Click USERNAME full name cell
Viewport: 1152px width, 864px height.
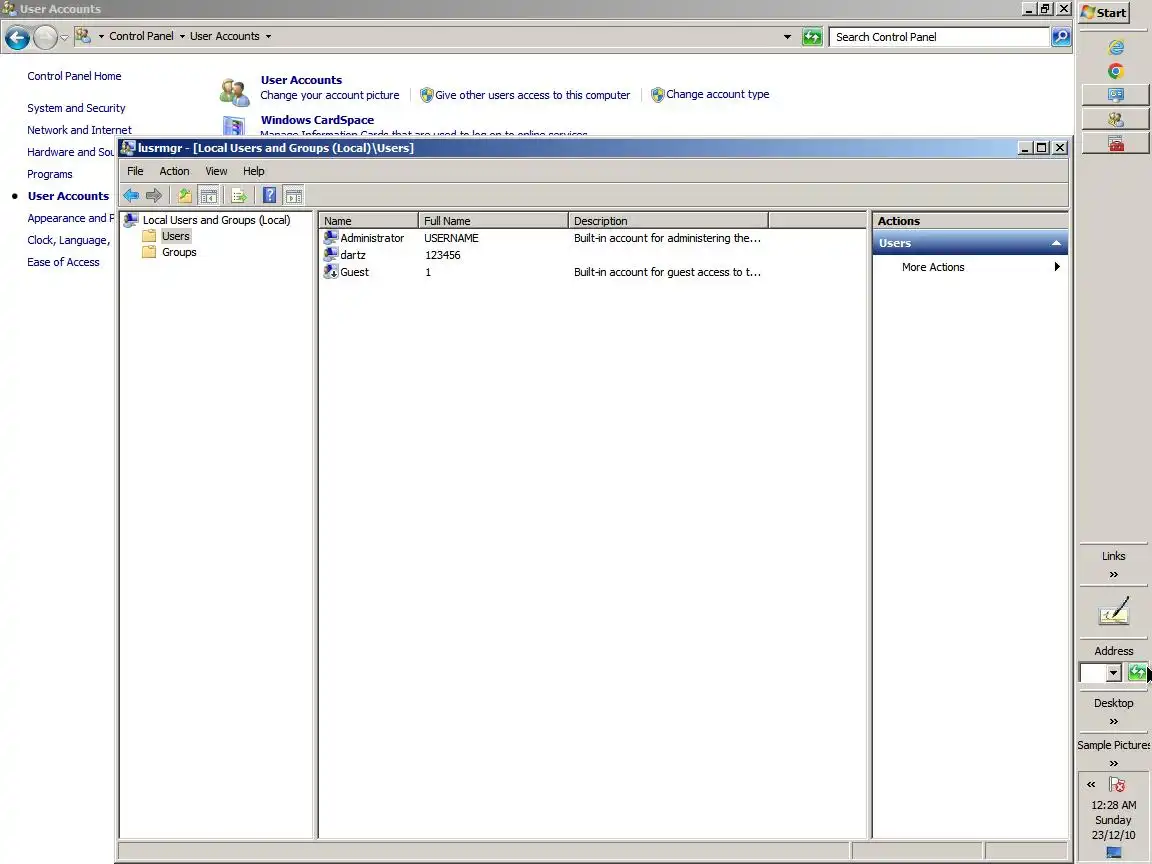click(x=451, y=238)
